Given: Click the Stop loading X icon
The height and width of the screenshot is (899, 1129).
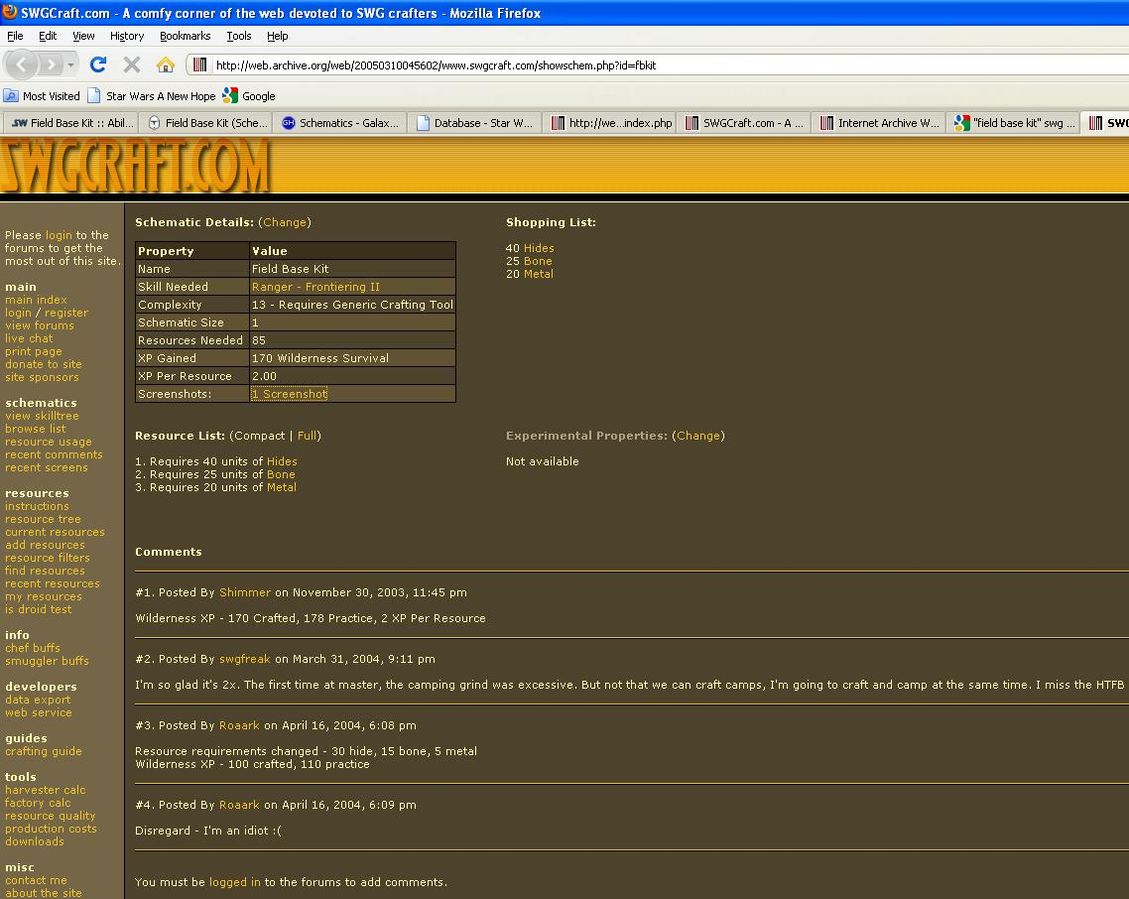Looking at the screenshot, I should tap(131, 65).
